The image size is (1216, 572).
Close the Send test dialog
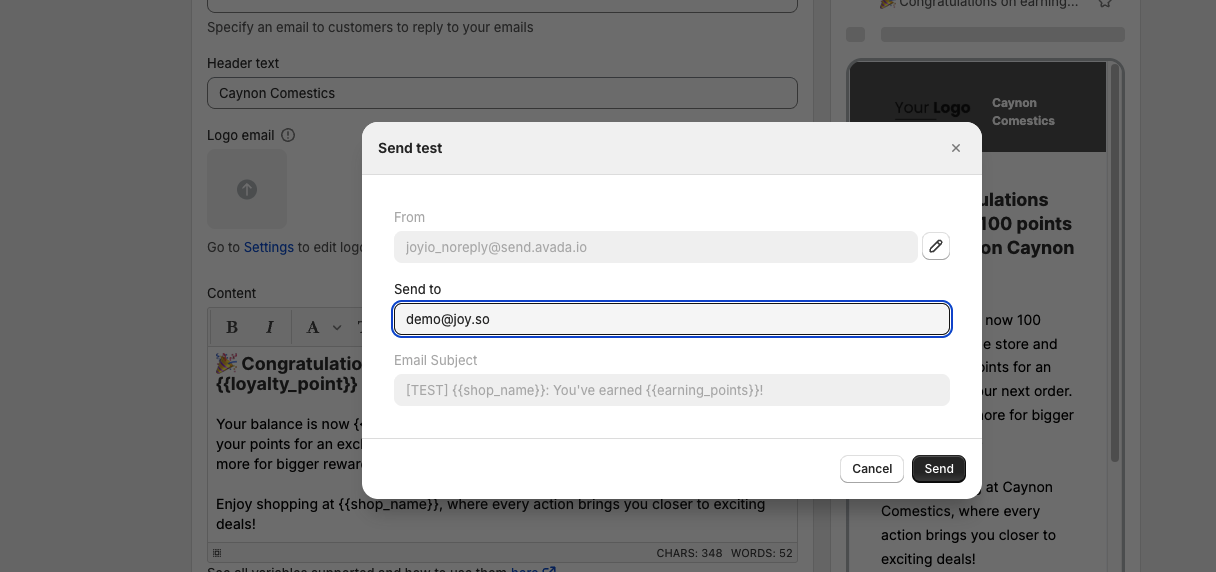click(x=955, y=148)
